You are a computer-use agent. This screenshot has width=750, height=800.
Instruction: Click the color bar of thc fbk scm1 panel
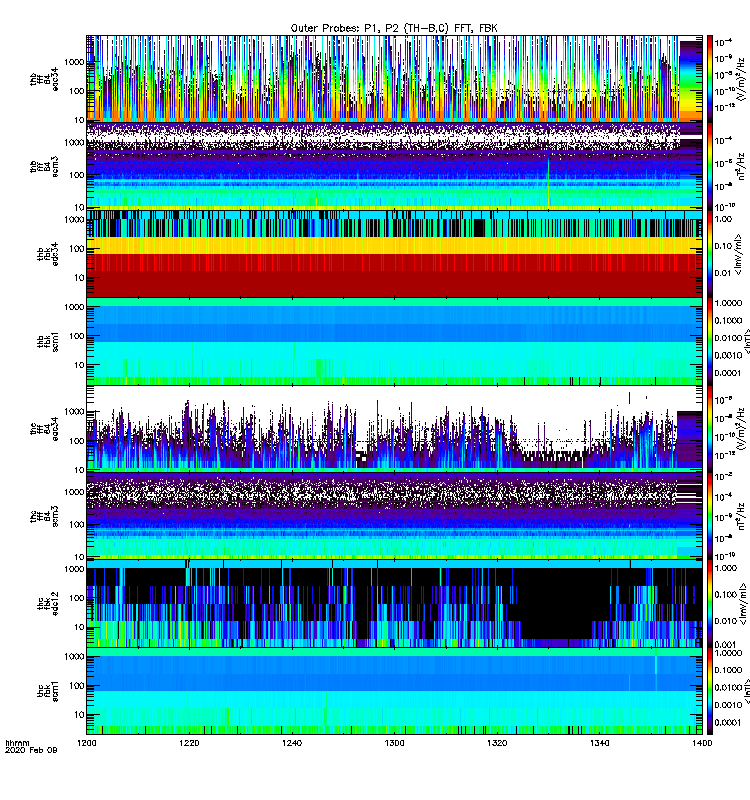click(710, 691)
